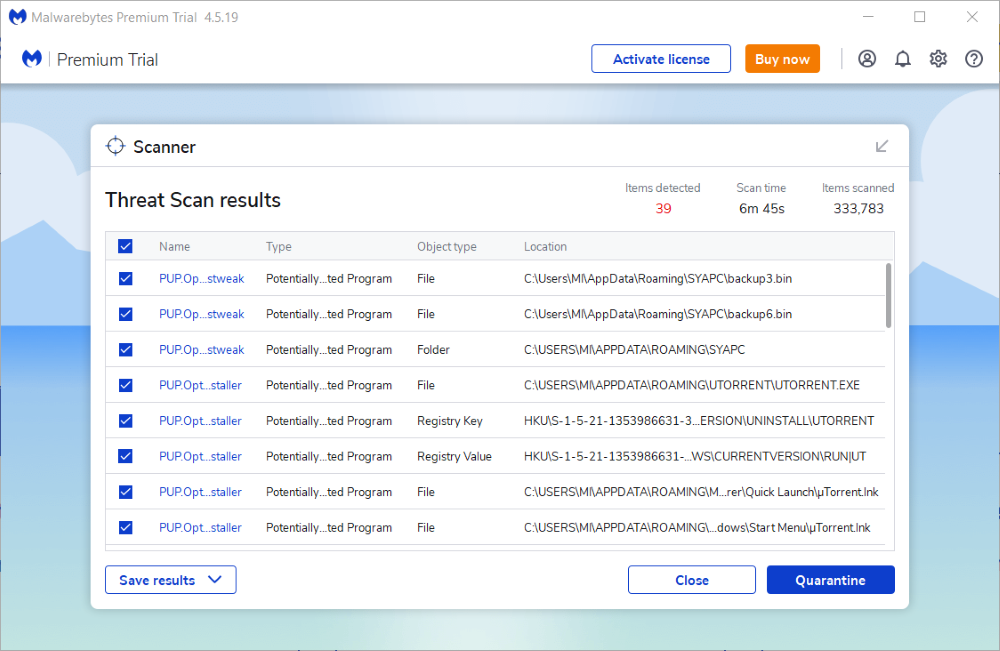Click the Quarantine button
This screenshot has height=651, width=1000.
tap(830, 580)
